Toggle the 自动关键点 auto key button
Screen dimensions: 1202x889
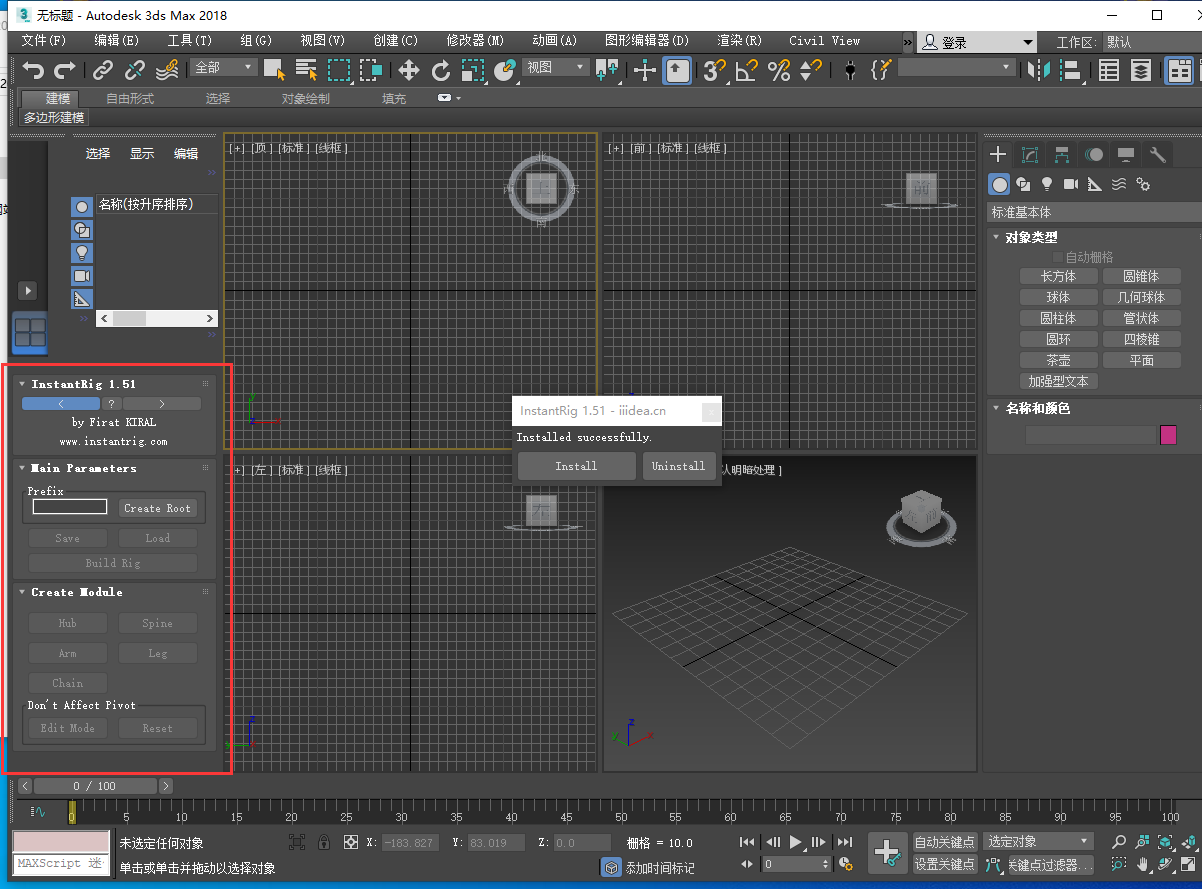click(945, 842)
